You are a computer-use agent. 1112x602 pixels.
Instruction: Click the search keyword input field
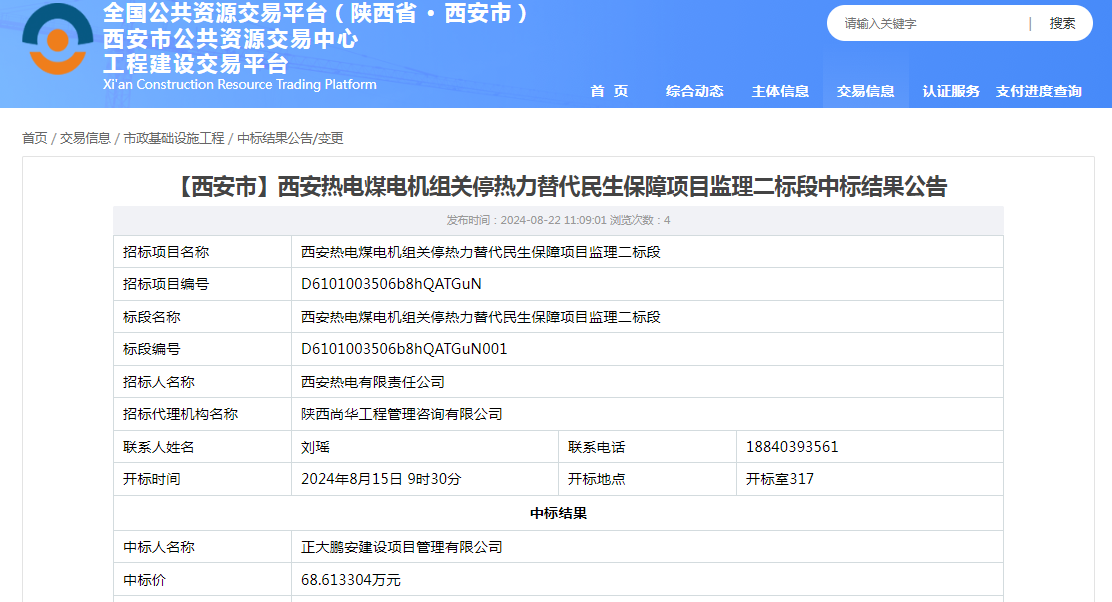coord(930,23)
